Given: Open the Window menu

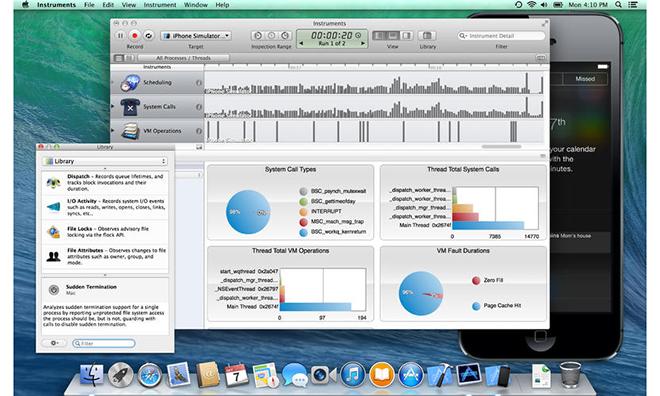Looking at the screenshot, I should (196, 5).
